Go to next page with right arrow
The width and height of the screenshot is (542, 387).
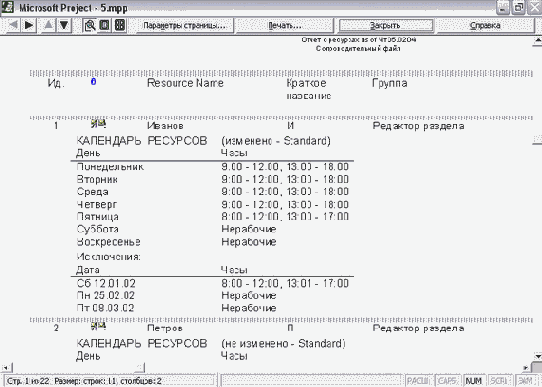click(x=29, y=25)
